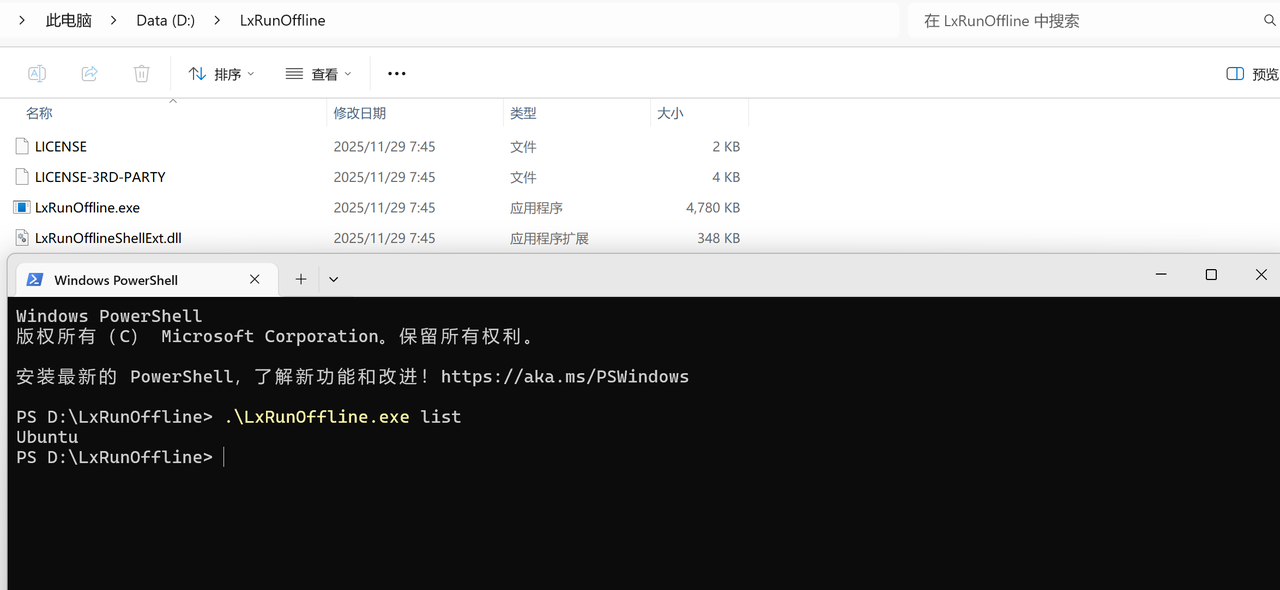Click the Delete trash icon in toolbar
This screenshot has height=590, width=1280.
click(x=142, y=73)
